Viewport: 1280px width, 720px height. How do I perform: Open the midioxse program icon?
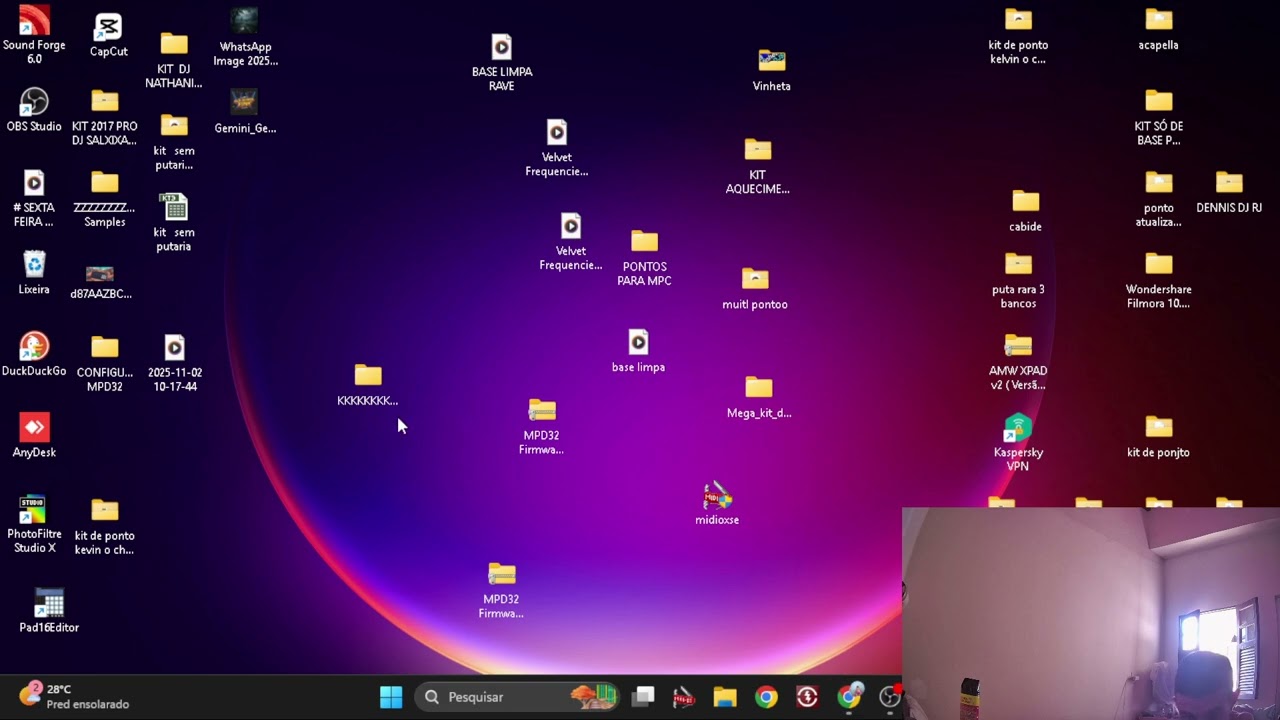click(x=717, y=503)
